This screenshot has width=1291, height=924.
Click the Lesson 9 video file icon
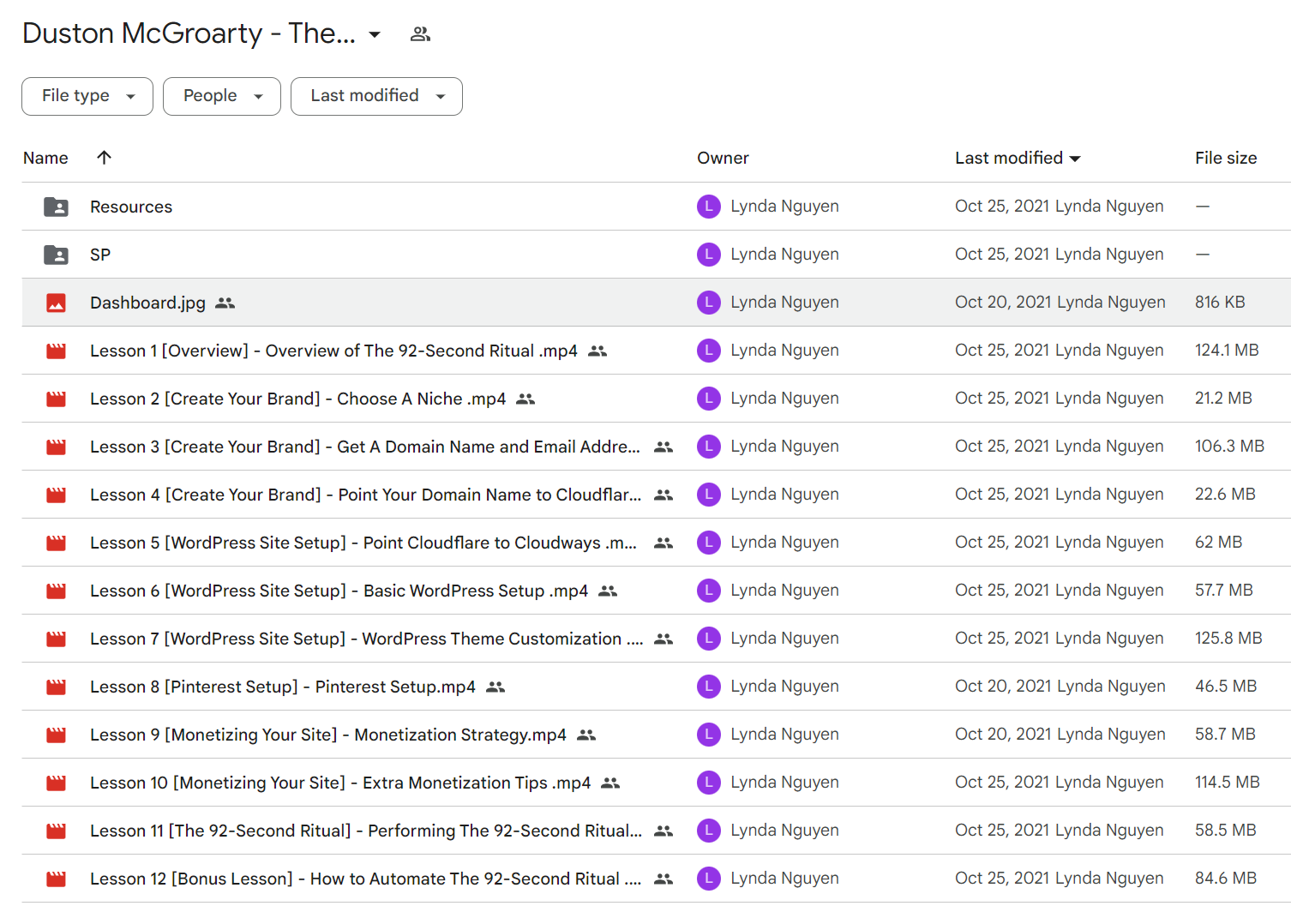click(x=56, y=735)
